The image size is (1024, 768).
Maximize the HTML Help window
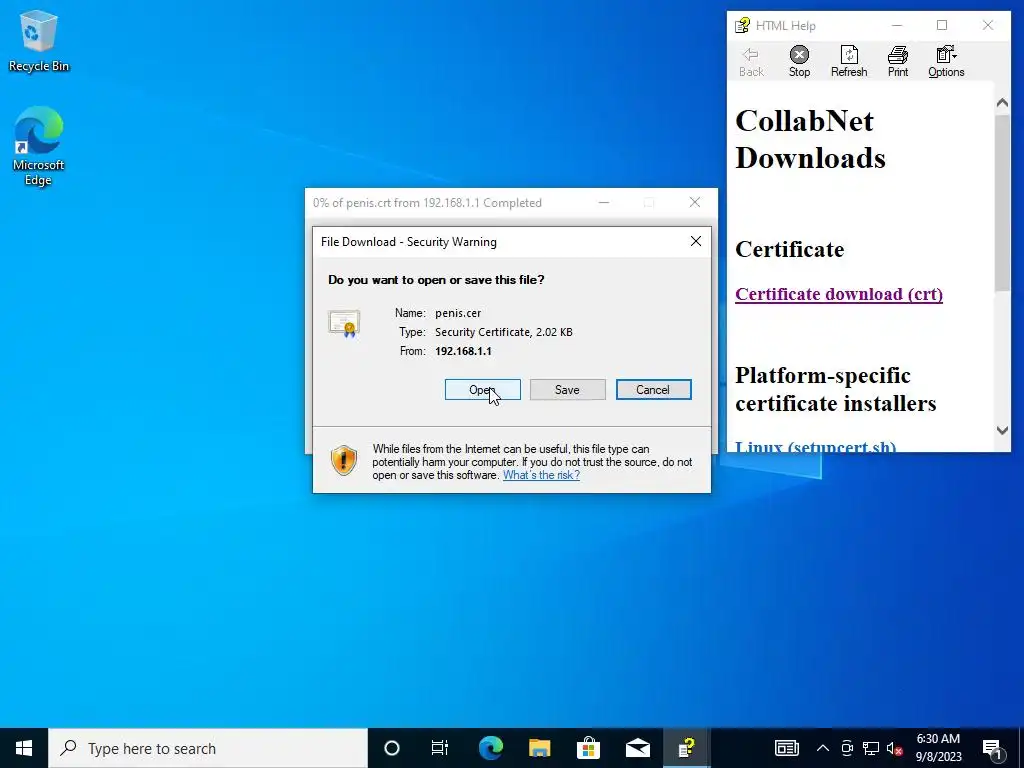942,25
